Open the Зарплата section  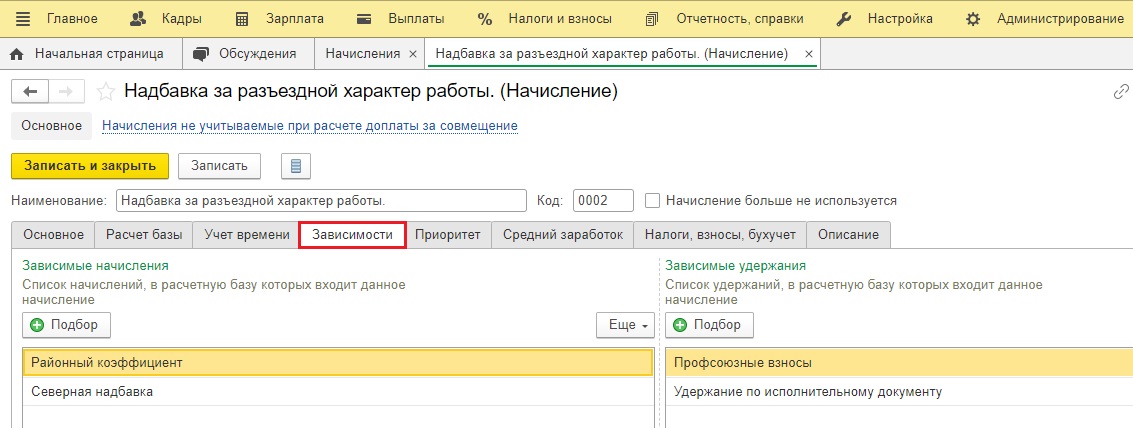click(x=295, y=19)
